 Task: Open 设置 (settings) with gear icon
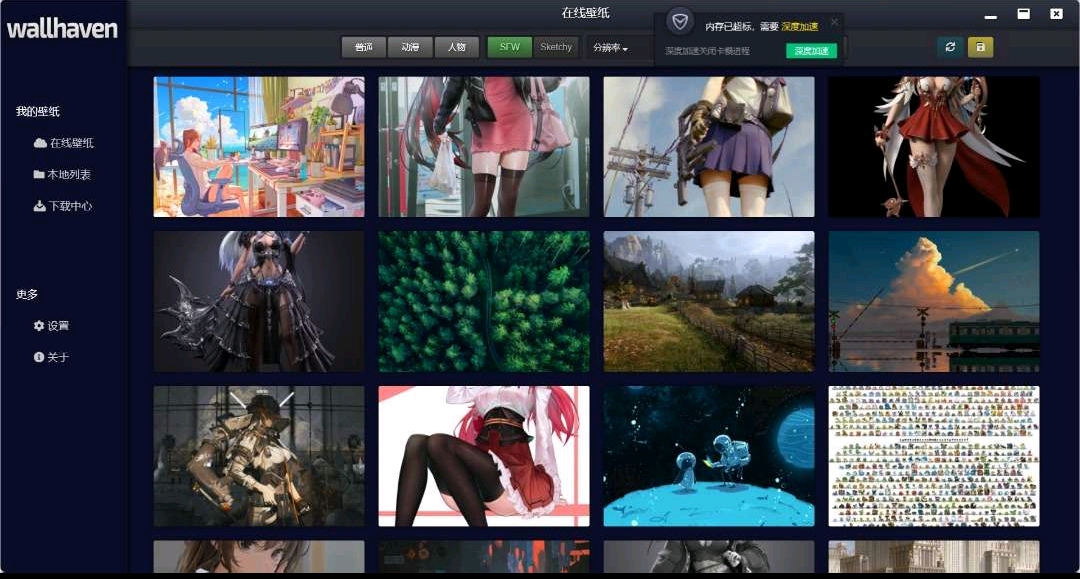coord(51,326)
